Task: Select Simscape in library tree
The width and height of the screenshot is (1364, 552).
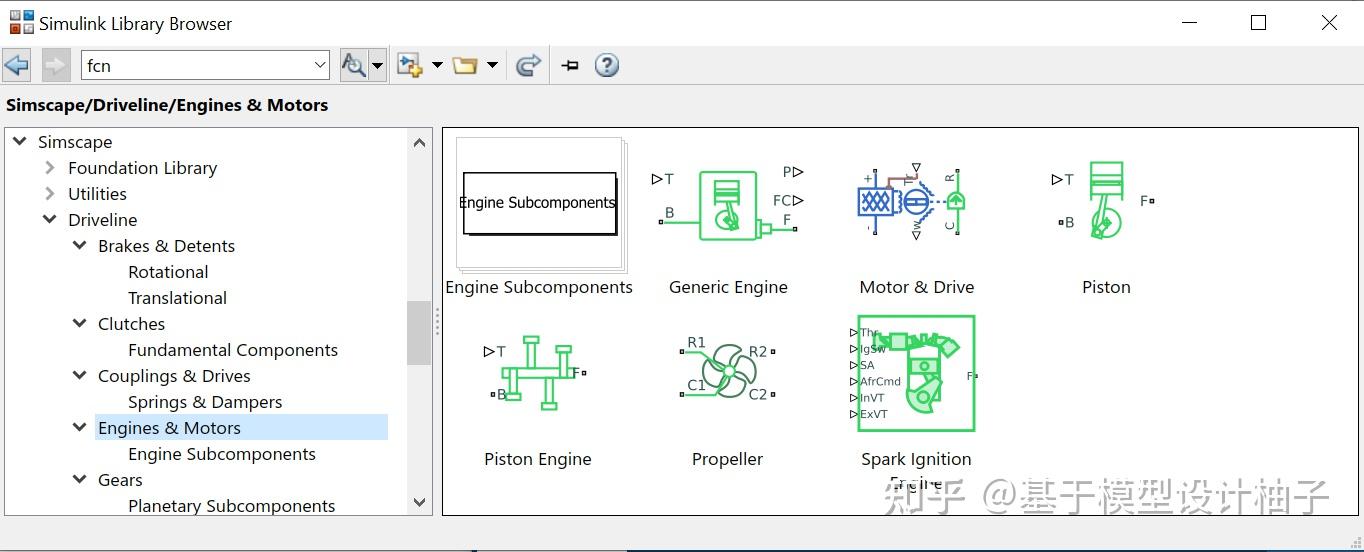Action: (x=75, y=142)
